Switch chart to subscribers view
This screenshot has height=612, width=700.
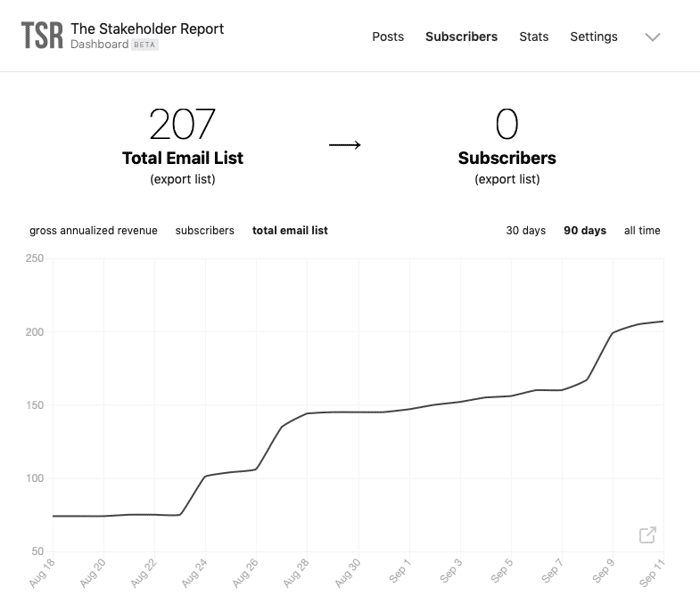[x=204, y=230]
